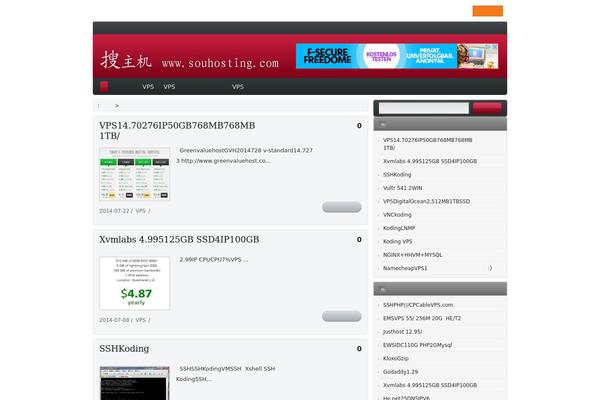
Task: Open comment count on the Xvmlabs post
Action: tap(359, 240)
